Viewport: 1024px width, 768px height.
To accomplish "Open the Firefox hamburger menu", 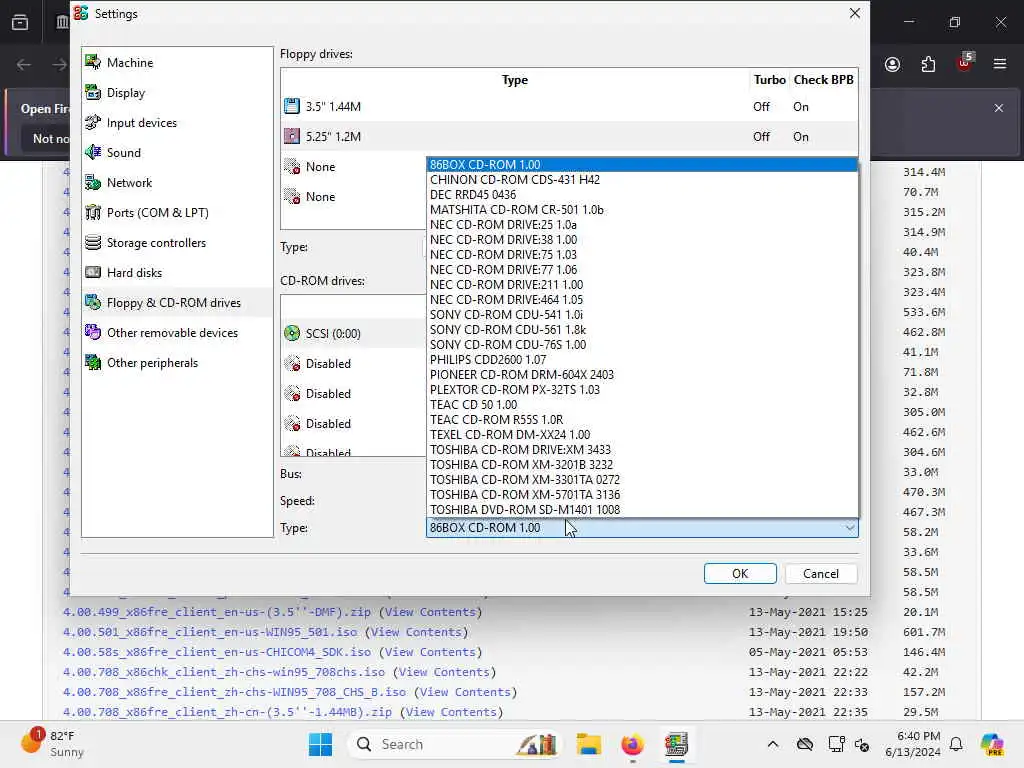I will point(999,64).
